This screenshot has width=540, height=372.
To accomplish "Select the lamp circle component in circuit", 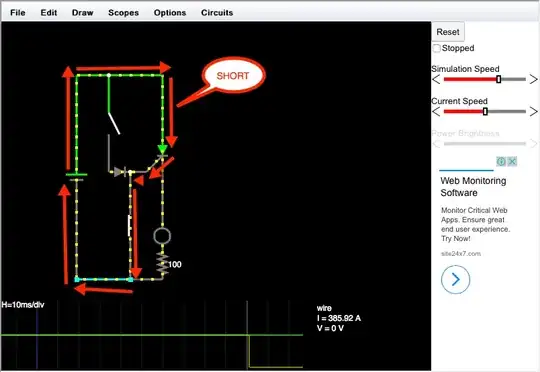I will point(162,236).
